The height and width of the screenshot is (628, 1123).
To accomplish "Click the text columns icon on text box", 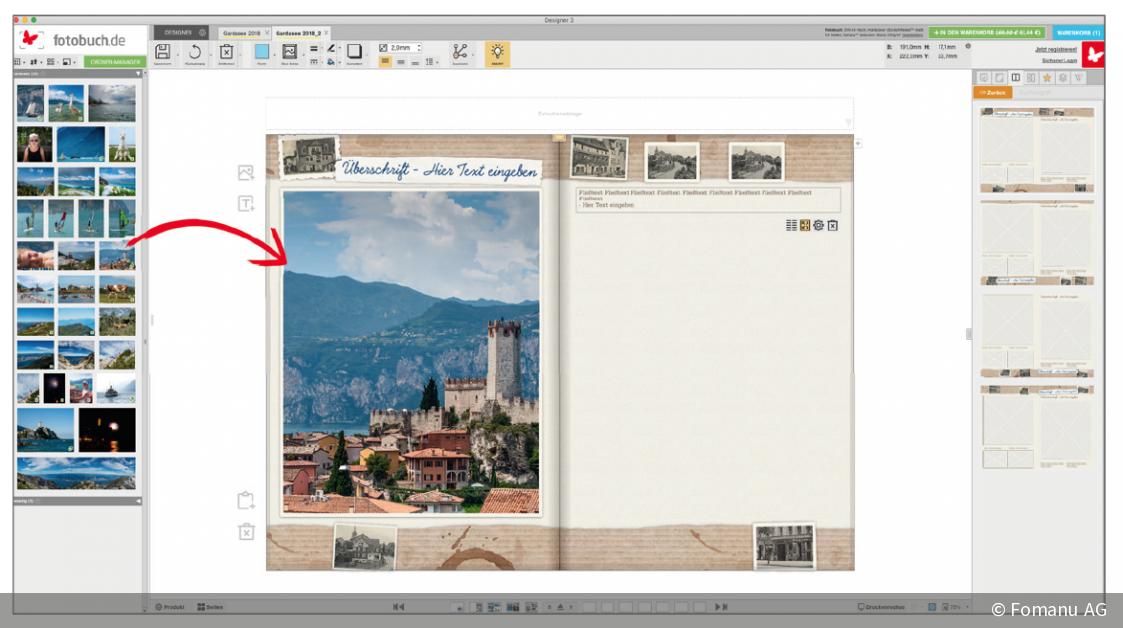I will pyautogui.click(x=791, y=226).
